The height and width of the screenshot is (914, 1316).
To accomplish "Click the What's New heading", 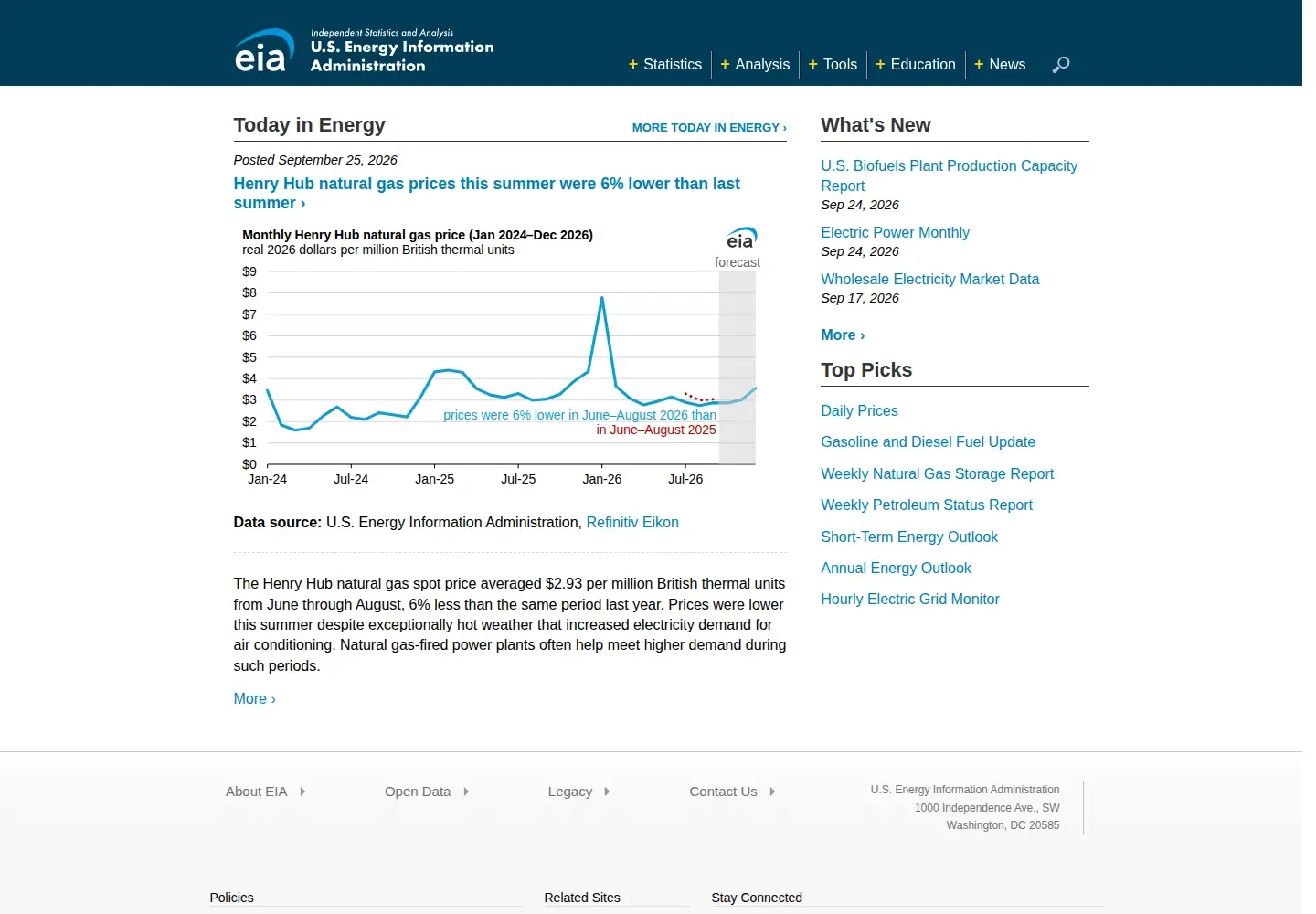I will [876, 125].
